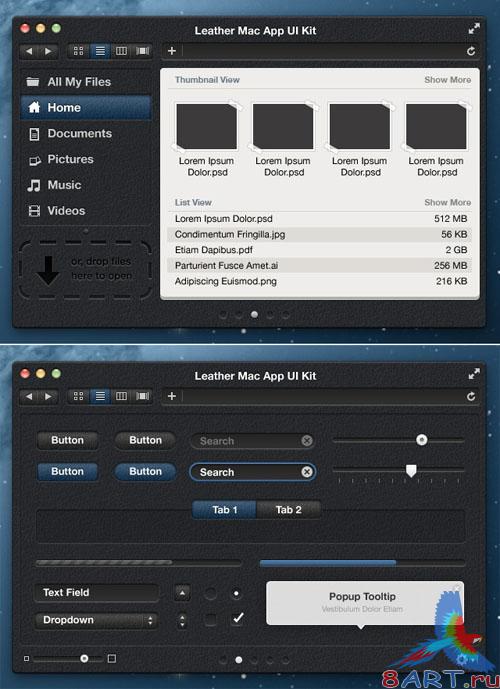Switch top window to icon grid view

(x=78, y=51)
